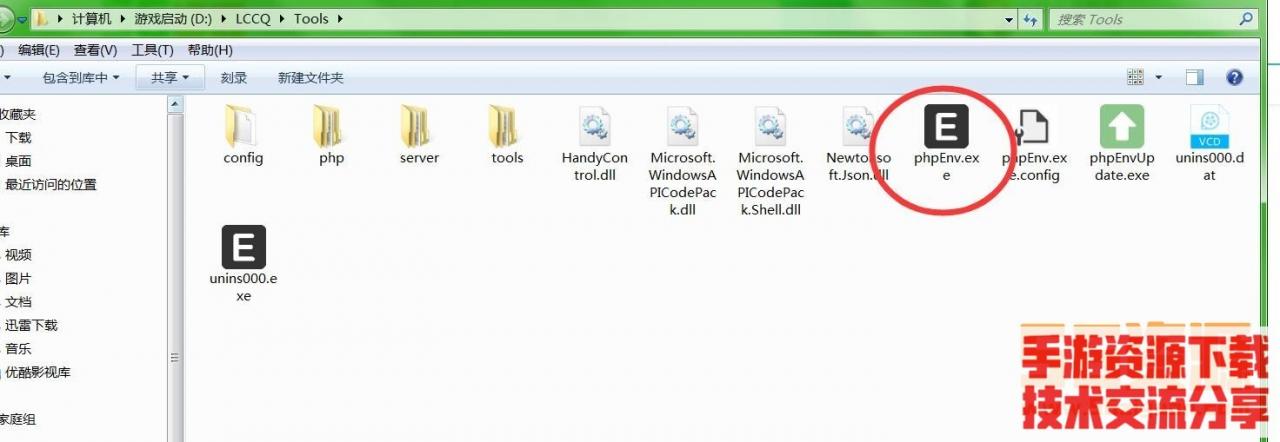Click the 搜索 Tools search field

pyautogui.click(x=1150, y=19)
